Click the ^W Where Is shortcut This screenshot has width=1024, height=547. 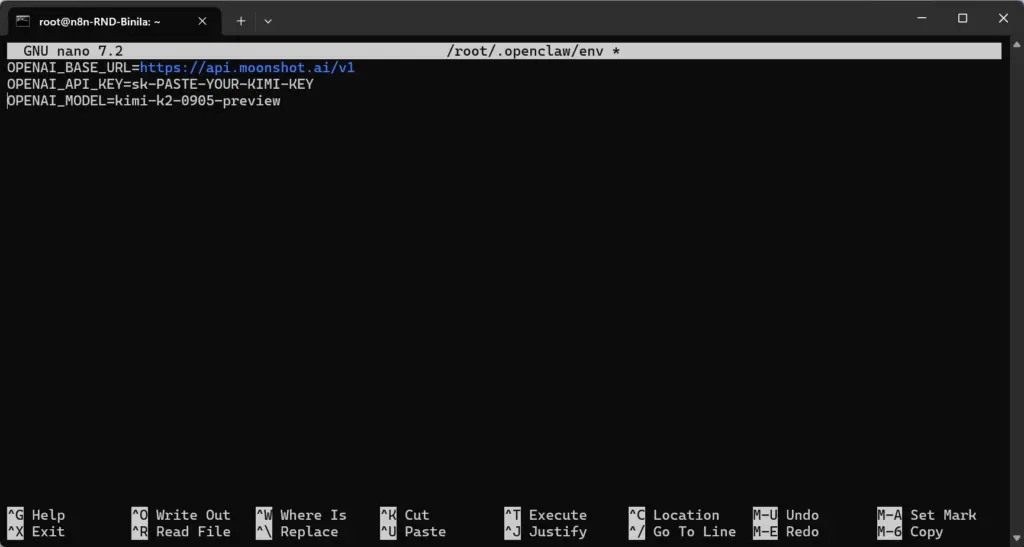(x=301, y=515)
